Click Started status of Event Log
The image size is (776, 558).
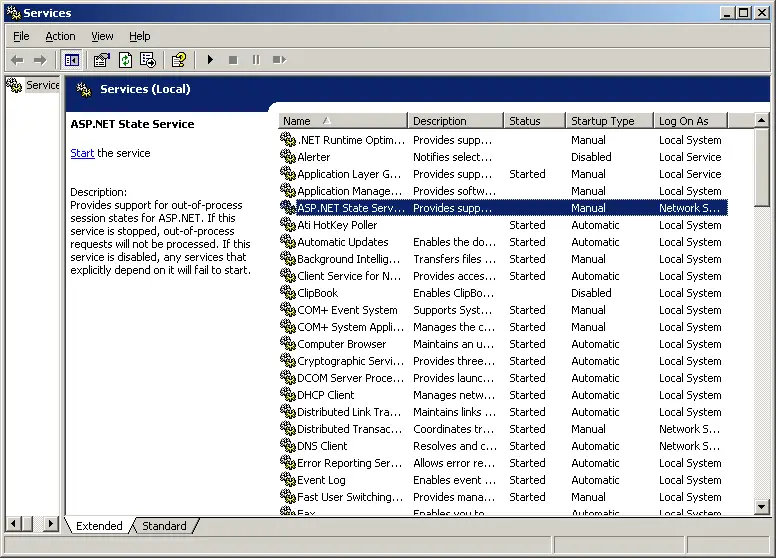tap(527, 480)
